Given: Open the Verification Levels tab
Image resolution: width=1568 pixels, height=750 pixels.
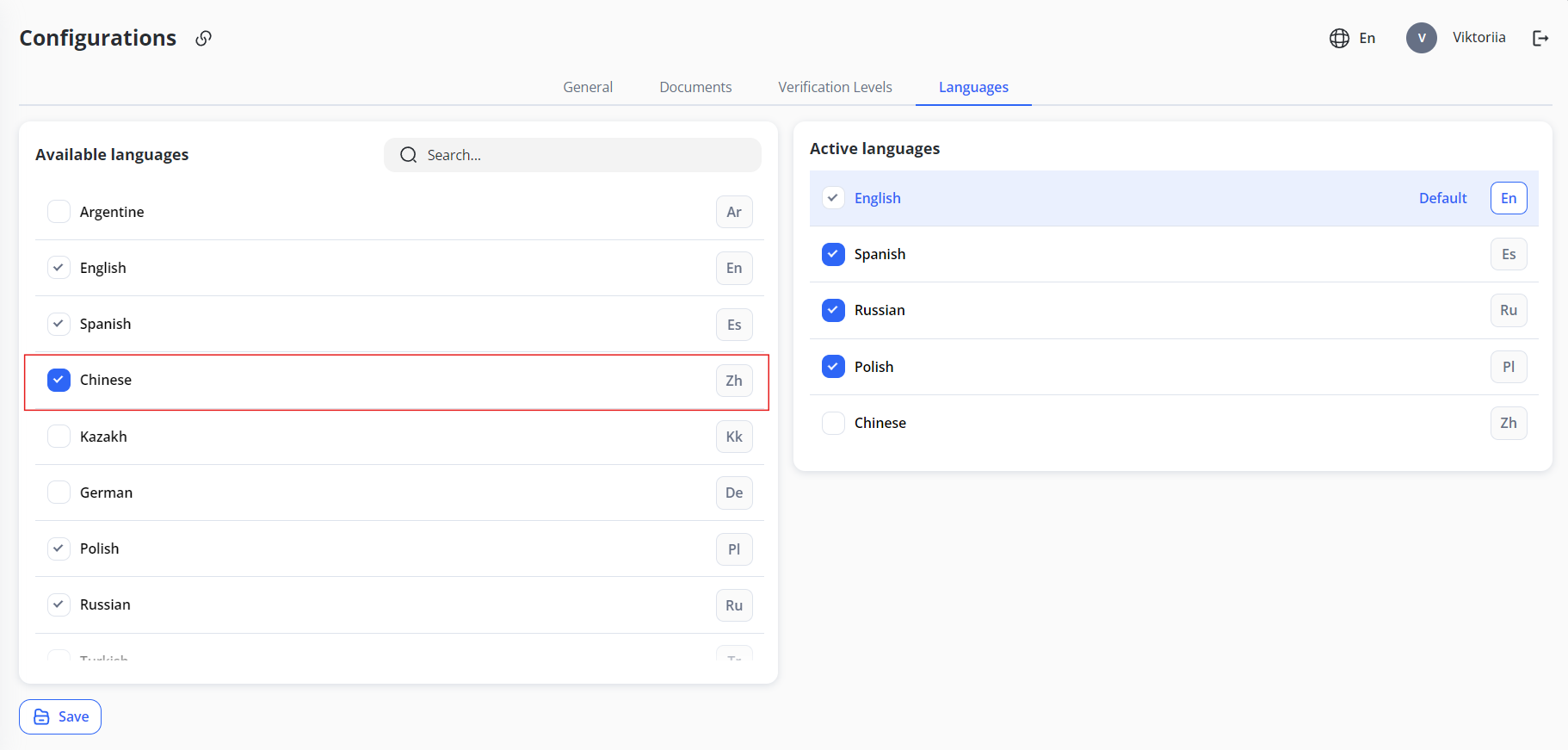Looking at the screenshot, I should click(835, 87).
